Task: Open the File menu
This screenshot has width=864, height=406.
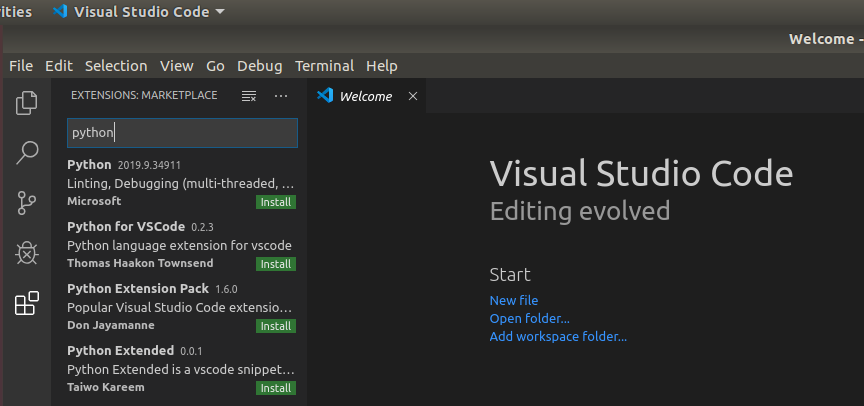Action: pos(21,66)
